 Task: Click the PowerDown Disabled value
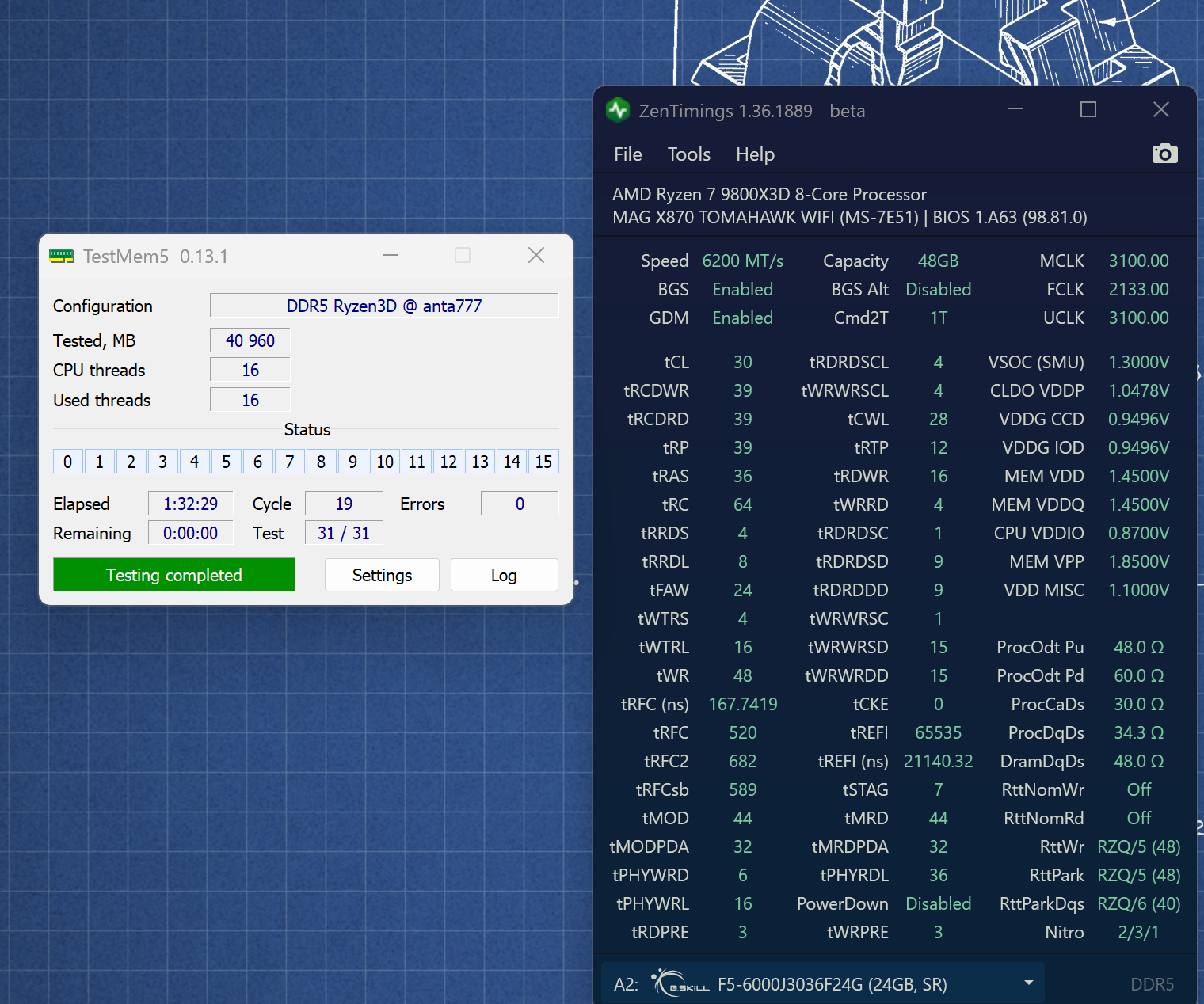939,903
